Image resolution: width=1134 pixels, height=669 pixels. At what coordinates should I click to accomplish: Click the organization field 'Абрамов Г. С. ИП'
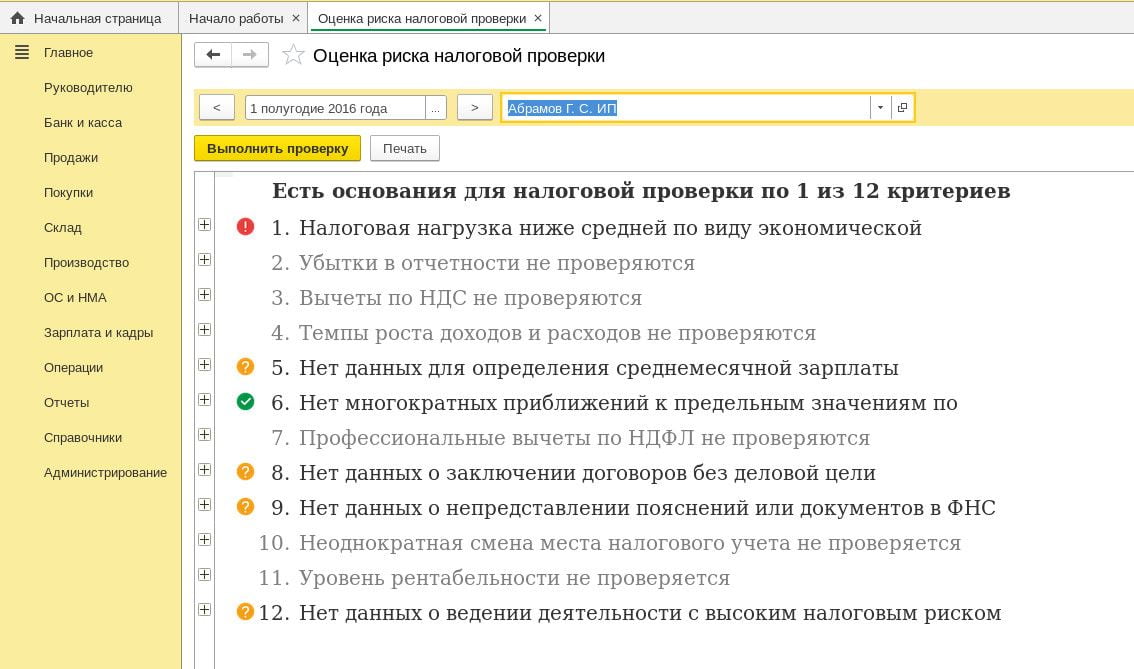[x=686, y=108]
